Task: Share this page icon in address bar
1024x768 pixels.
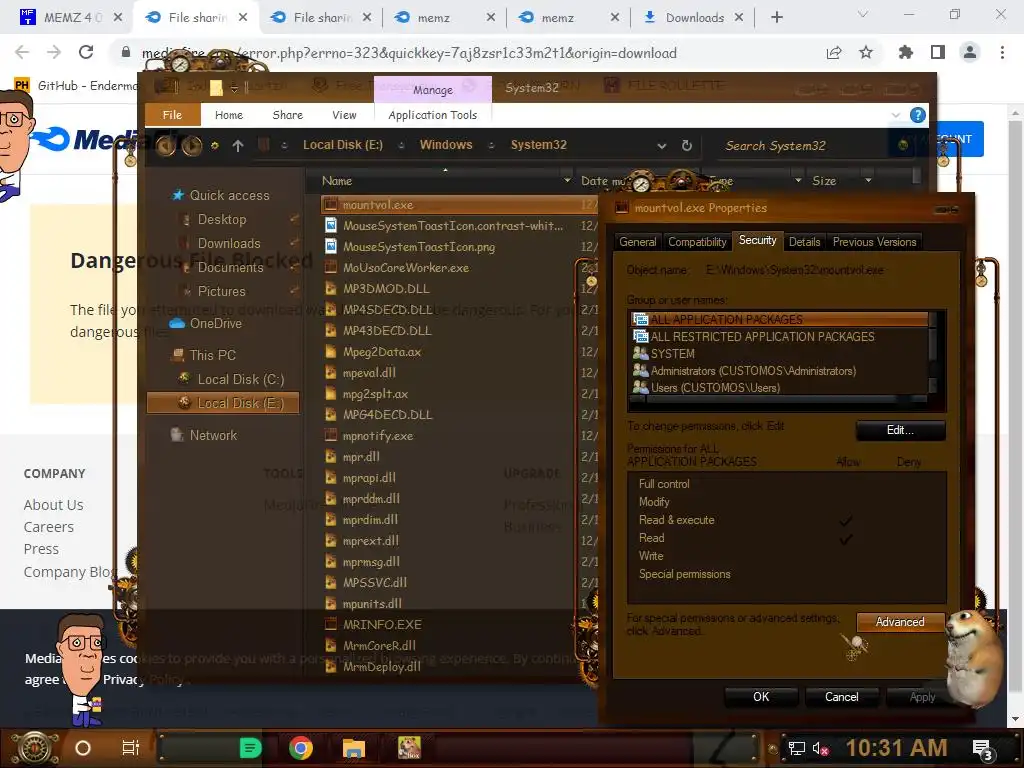Action: tap(834, 52)
